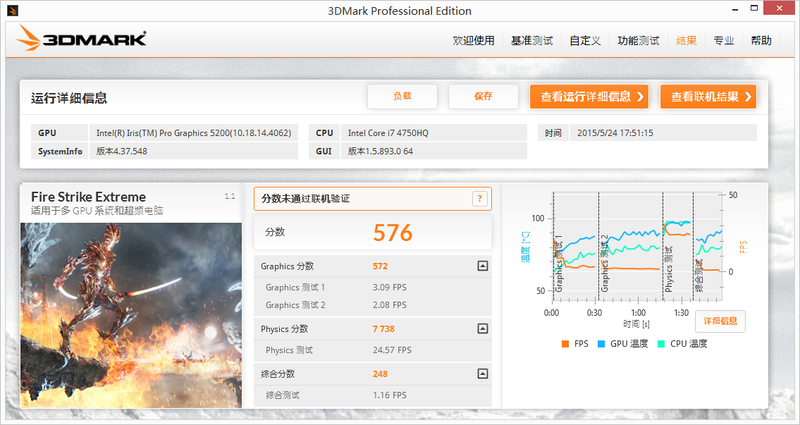
Task: Open the 帮助 tab
Action: coord(761,40)
